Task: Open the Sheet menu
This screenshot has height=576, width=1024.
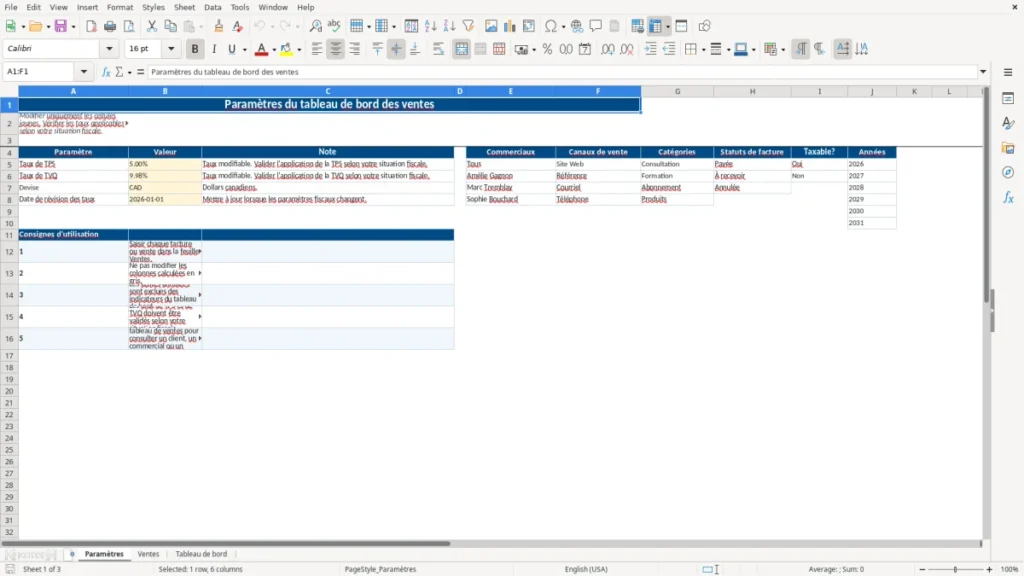Action: tap(184, 7)
